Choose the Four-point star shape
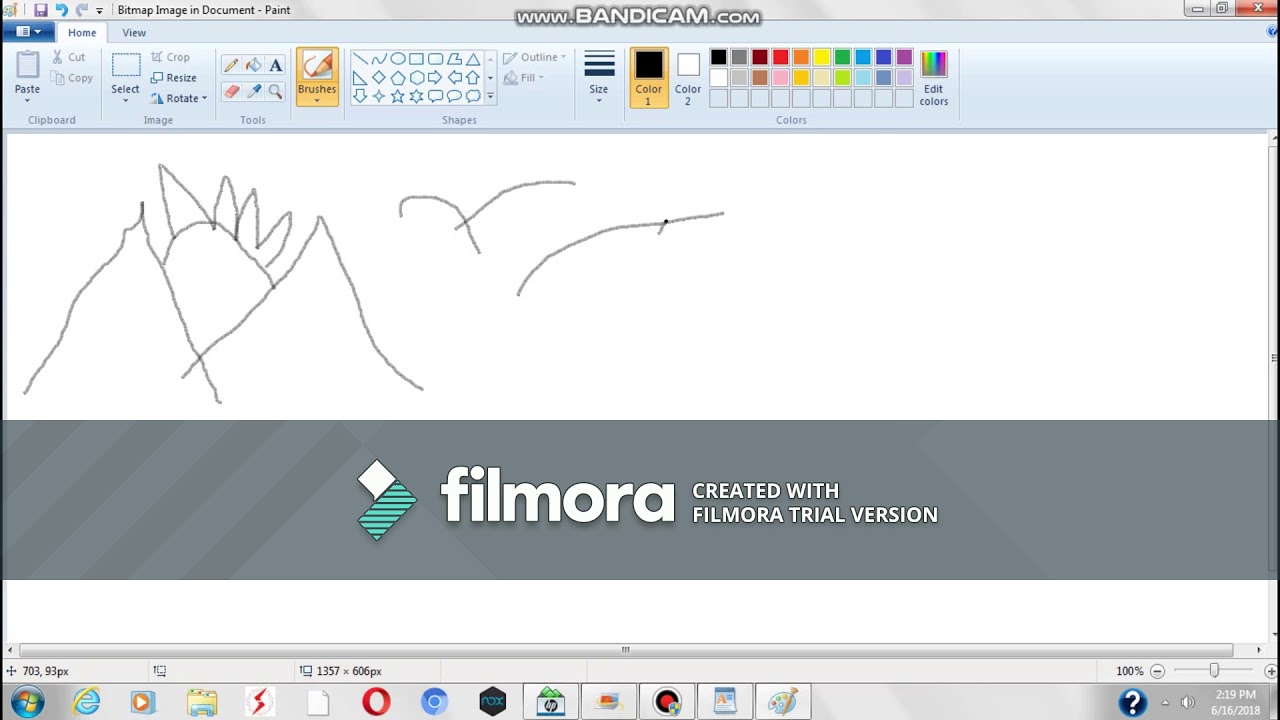This screenshot has width=1280, height=720. (x=379, y=96)
